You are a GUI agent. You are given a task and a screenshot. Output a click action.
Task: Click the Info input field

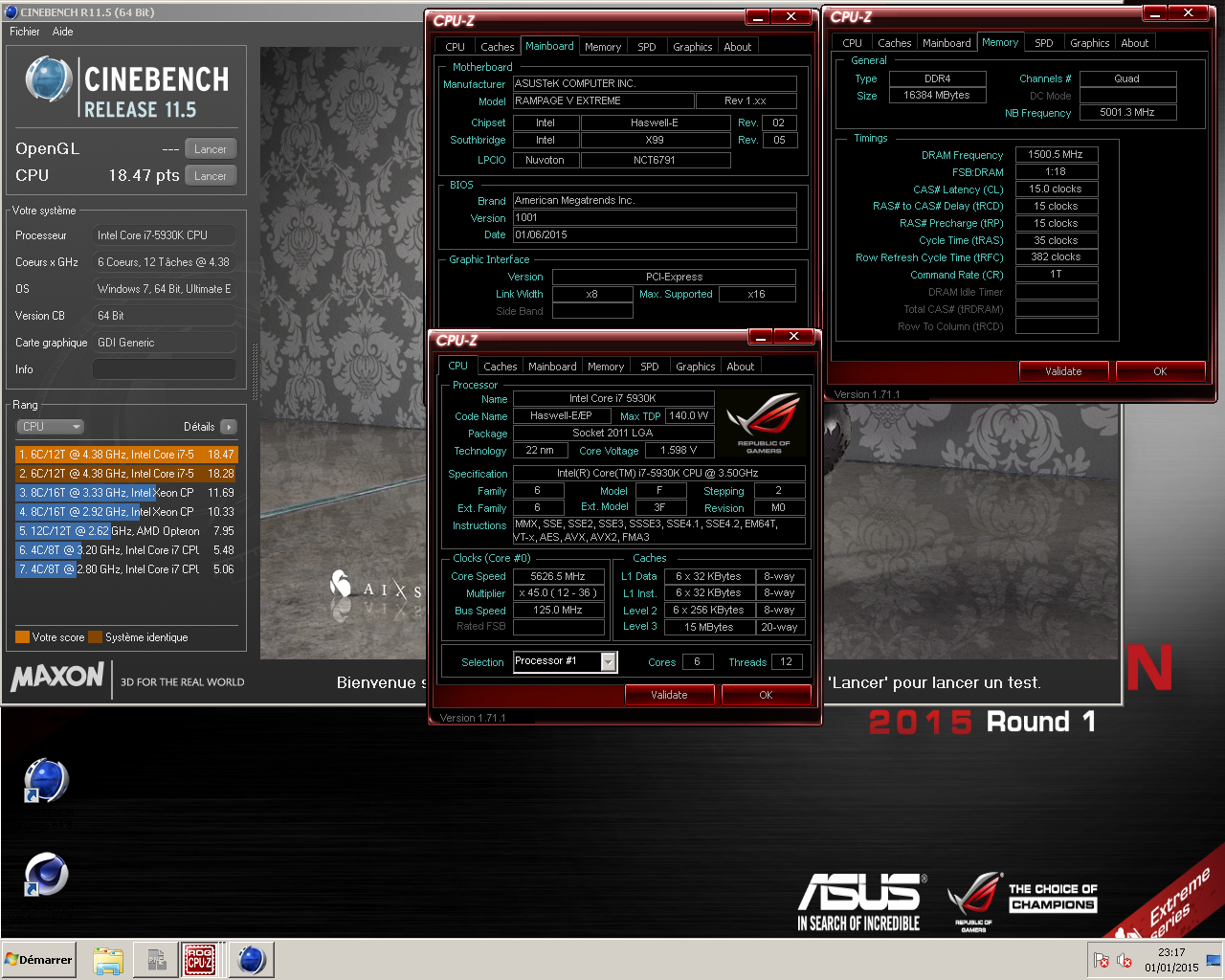(x=165, y=369)
